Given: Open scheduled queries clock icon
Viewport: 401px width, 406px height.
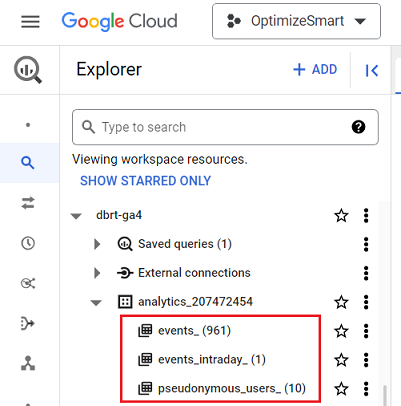Looking at the screenshot, I should tap(28, 243).
